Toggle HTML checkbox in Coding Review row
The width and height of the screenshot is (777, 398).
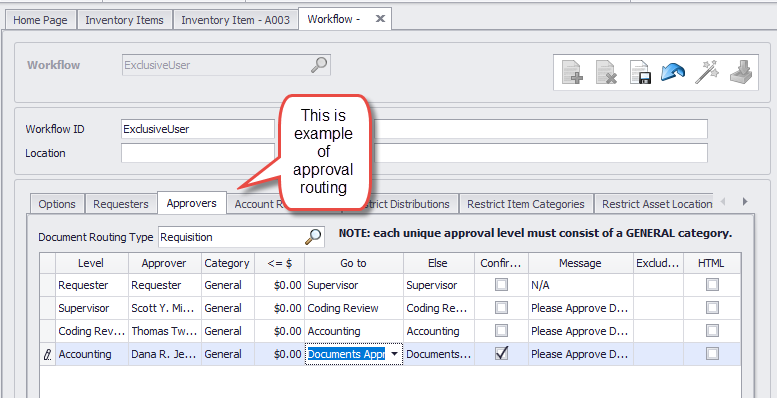[x=713, y=331]
